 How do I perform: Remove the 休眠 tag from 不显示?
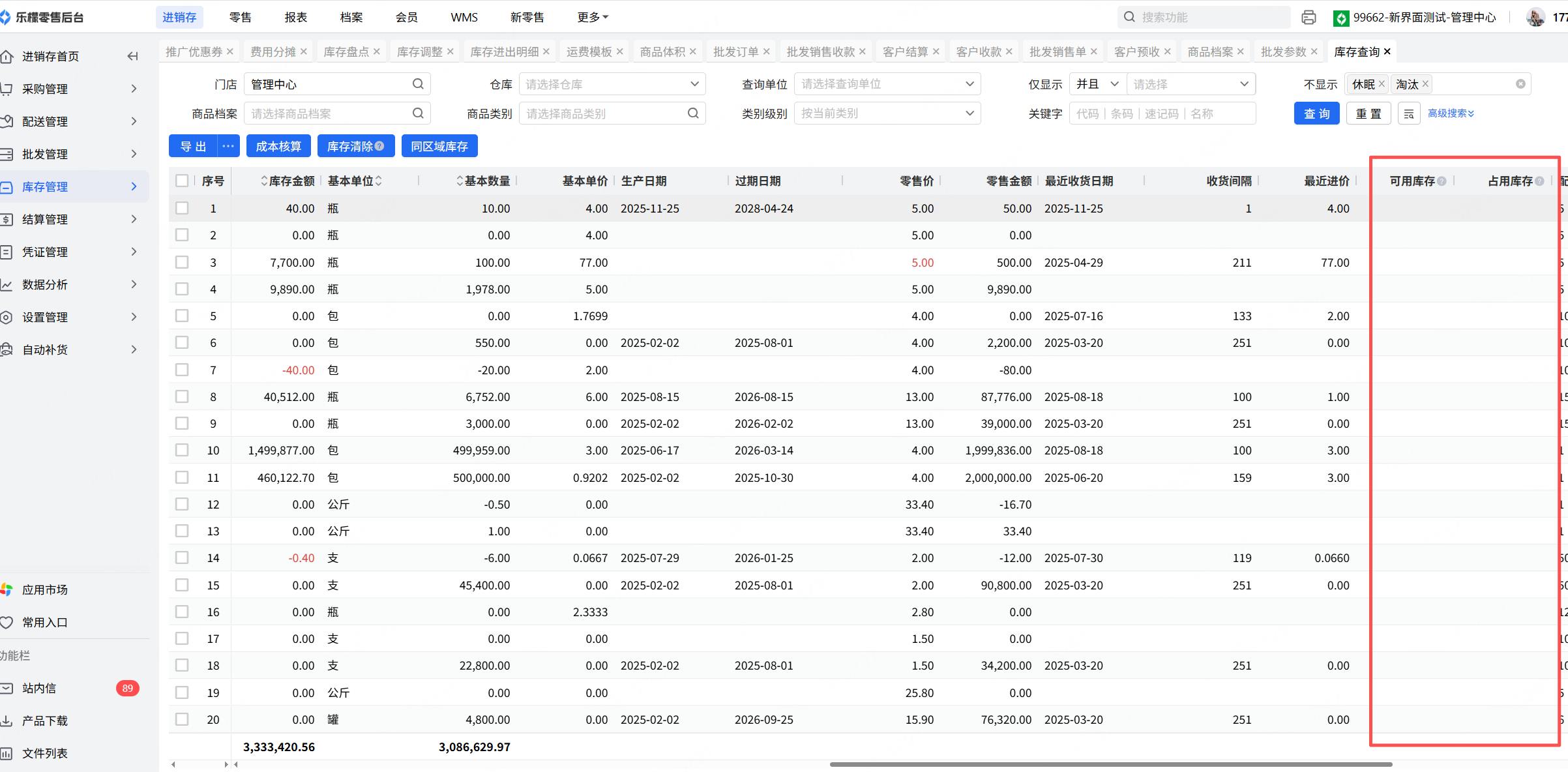pos(1382,84)
